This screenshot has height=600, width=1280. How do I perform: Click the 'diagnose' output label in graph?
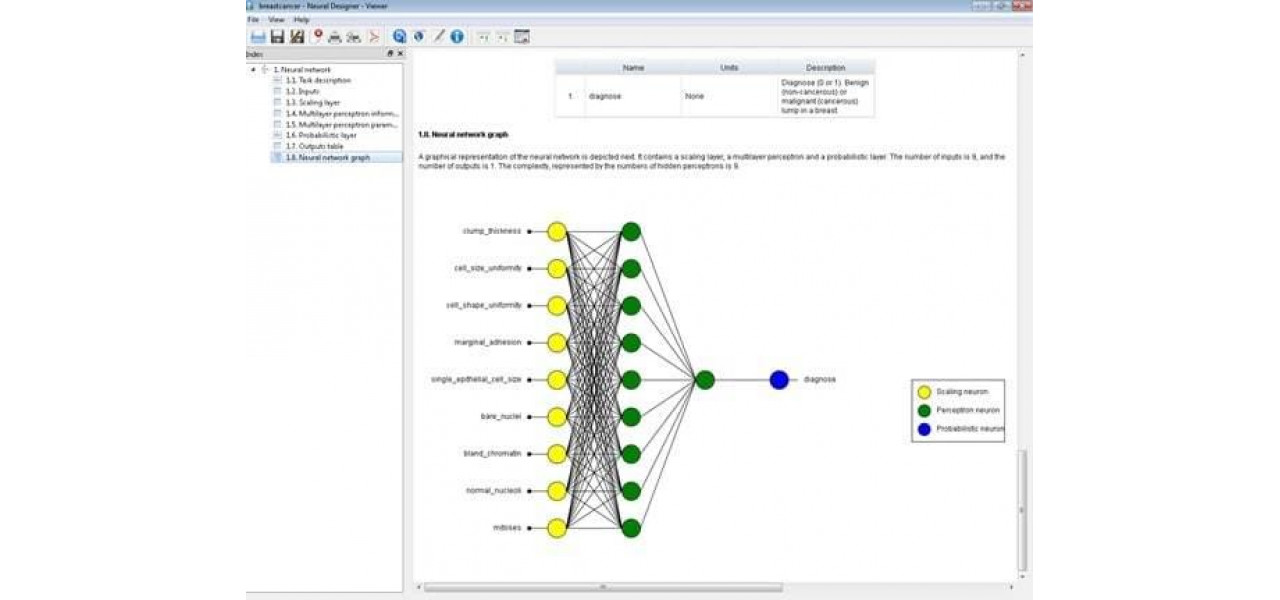coord(819,380)
